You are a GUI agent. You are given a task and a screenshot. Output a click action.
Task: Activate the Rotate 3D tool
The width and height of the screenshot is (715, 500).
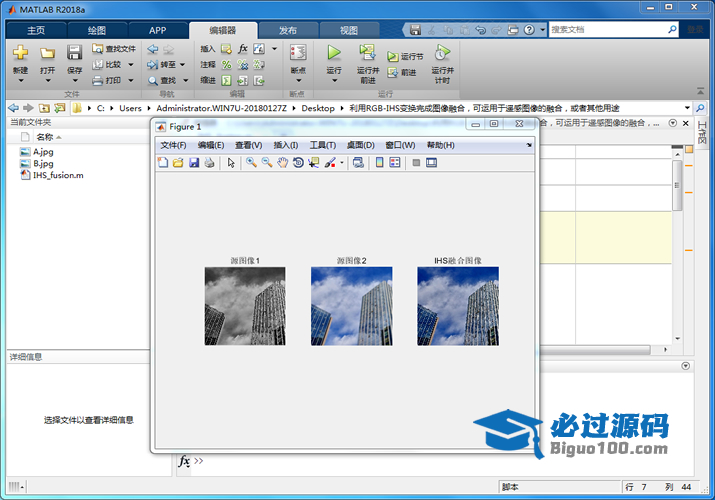click(x=298, y=163)
